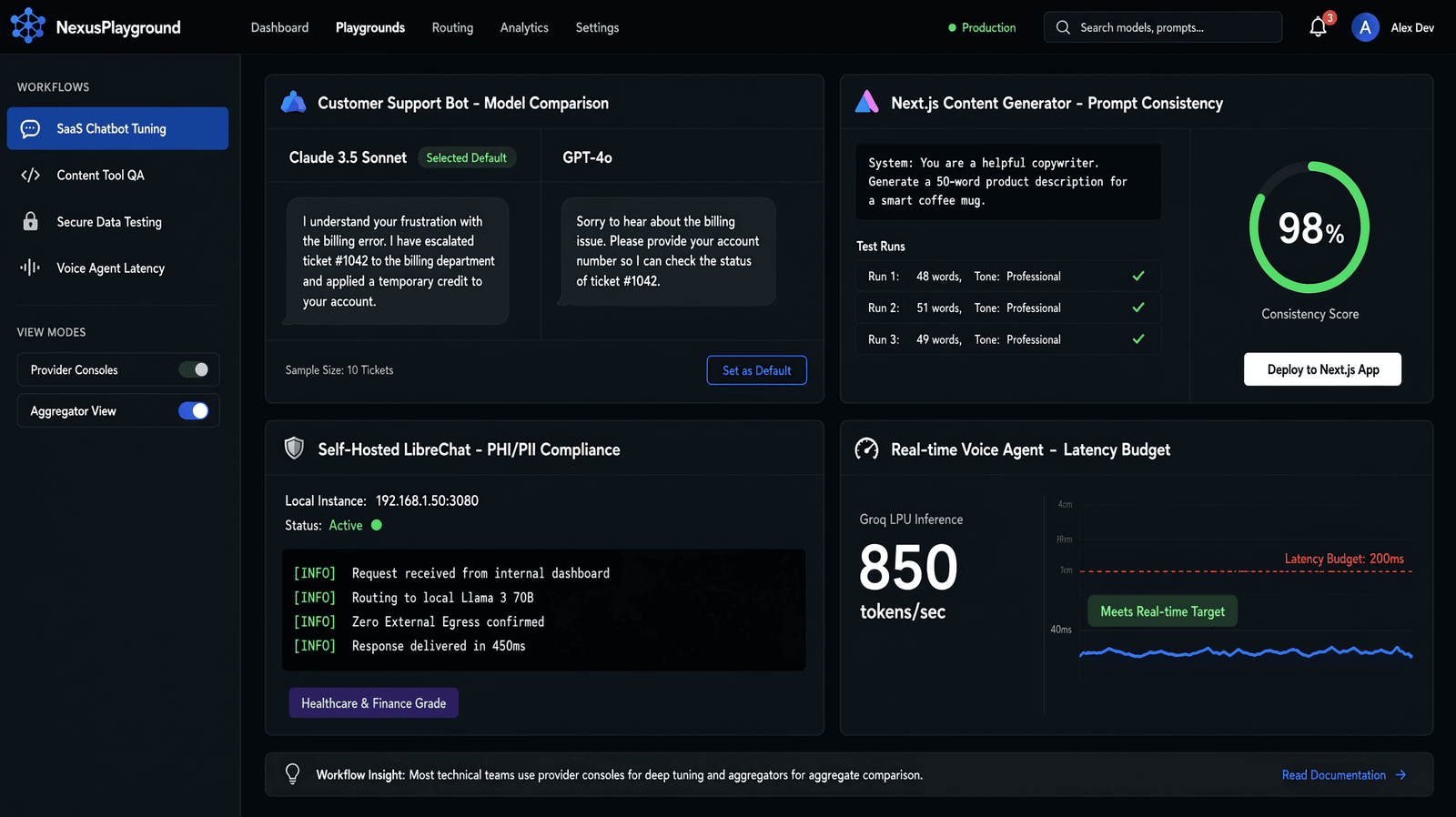Click the Run 3 49 words row
This screenshot has height=817, width=1456.
1007,339
